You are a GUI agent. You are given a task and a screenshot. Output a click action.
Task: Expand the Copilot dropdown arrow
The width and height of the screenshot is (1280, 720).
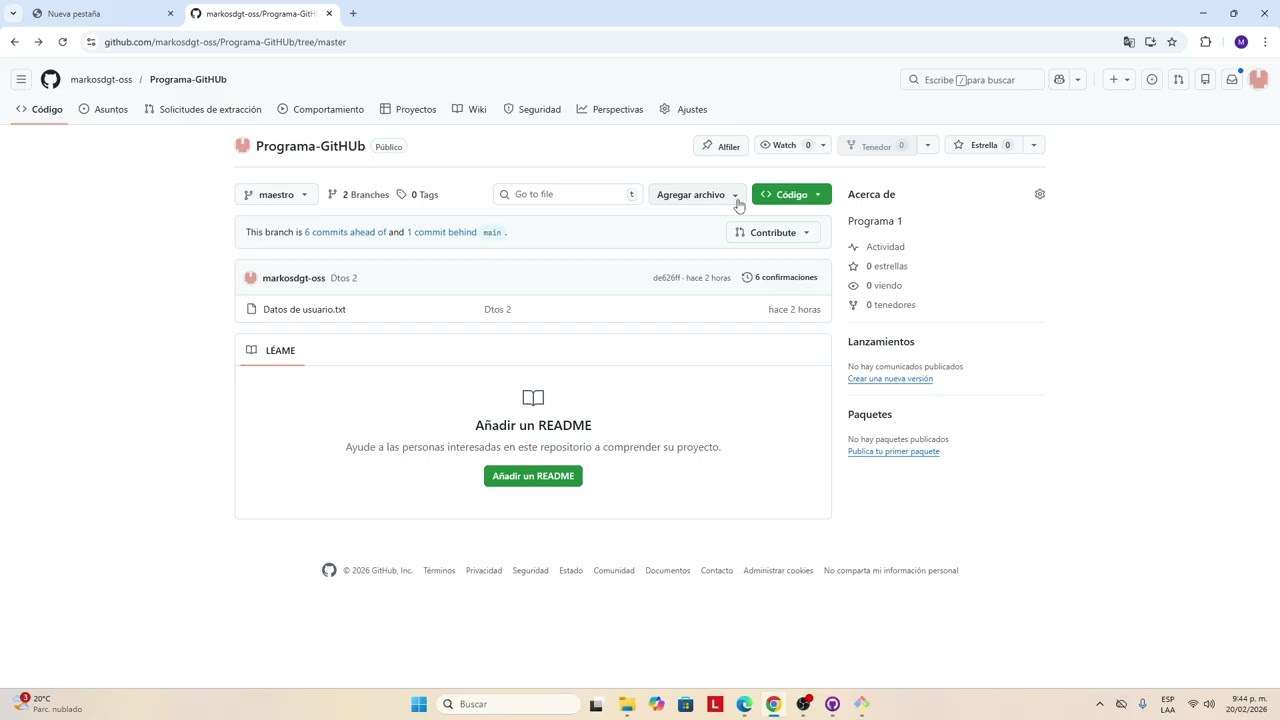[x=1077, y=79]
